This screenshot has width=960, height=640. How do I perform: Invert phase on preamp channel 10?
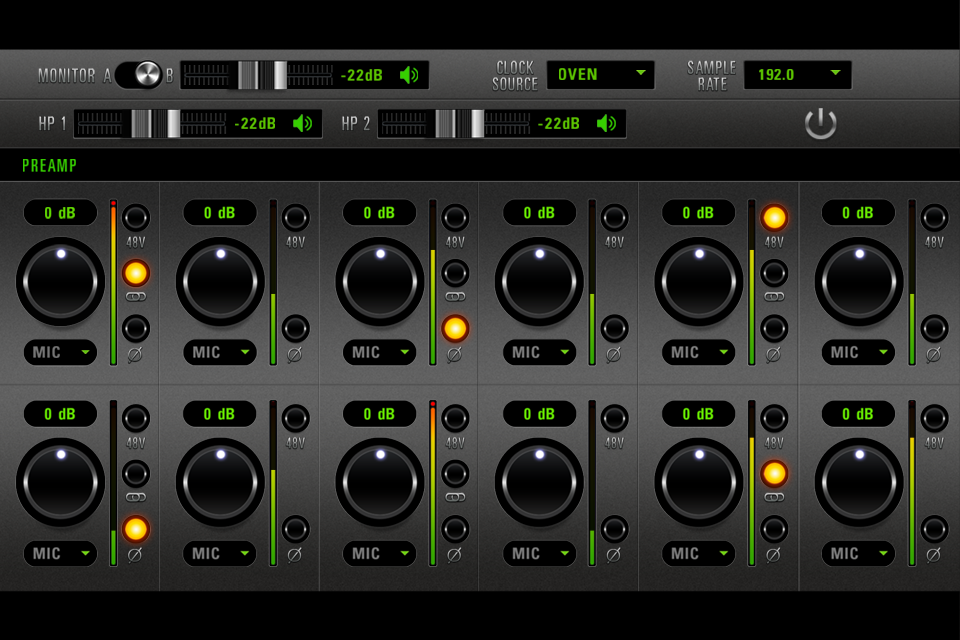click(615, 529)
